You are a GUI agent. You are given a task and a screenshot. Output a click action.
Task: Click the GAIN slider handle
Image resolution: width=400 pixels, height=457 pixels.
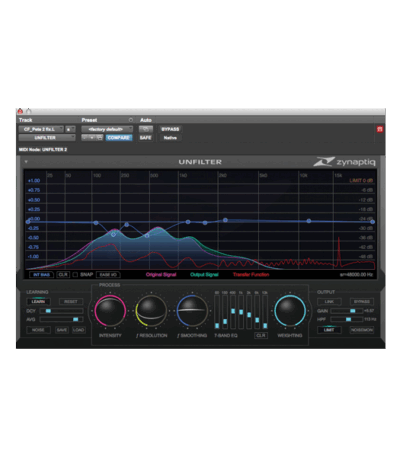[x=352, y=311]
